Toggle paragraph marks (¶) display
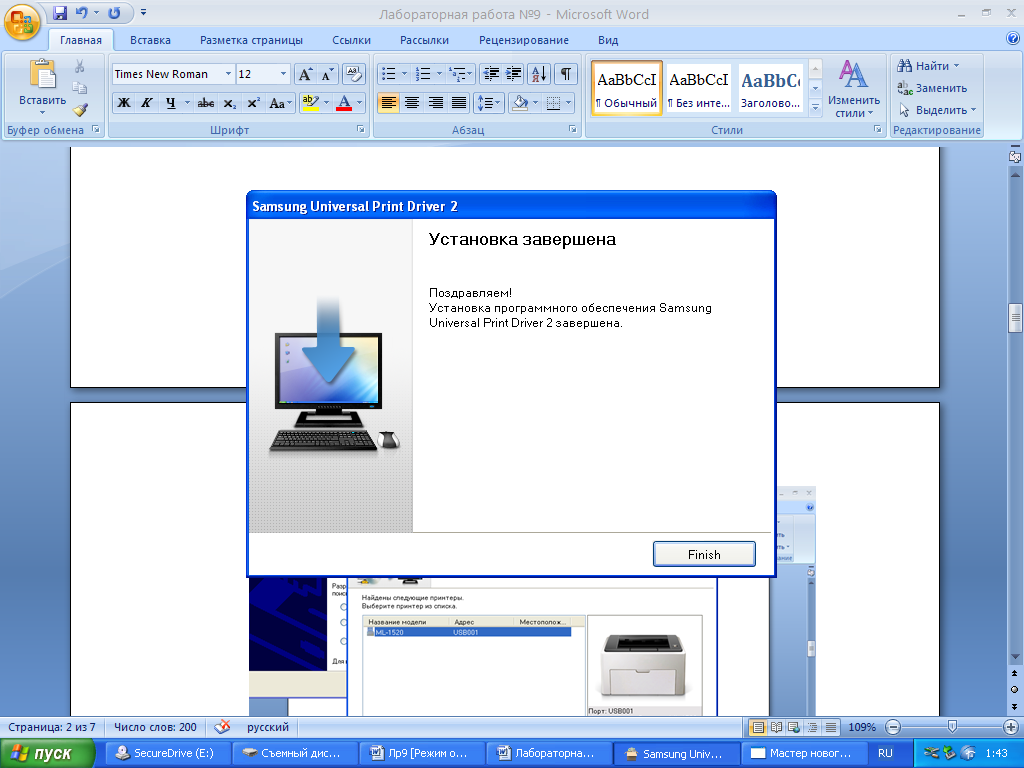This screenshot has height=768, width=1024. [566, 74]
